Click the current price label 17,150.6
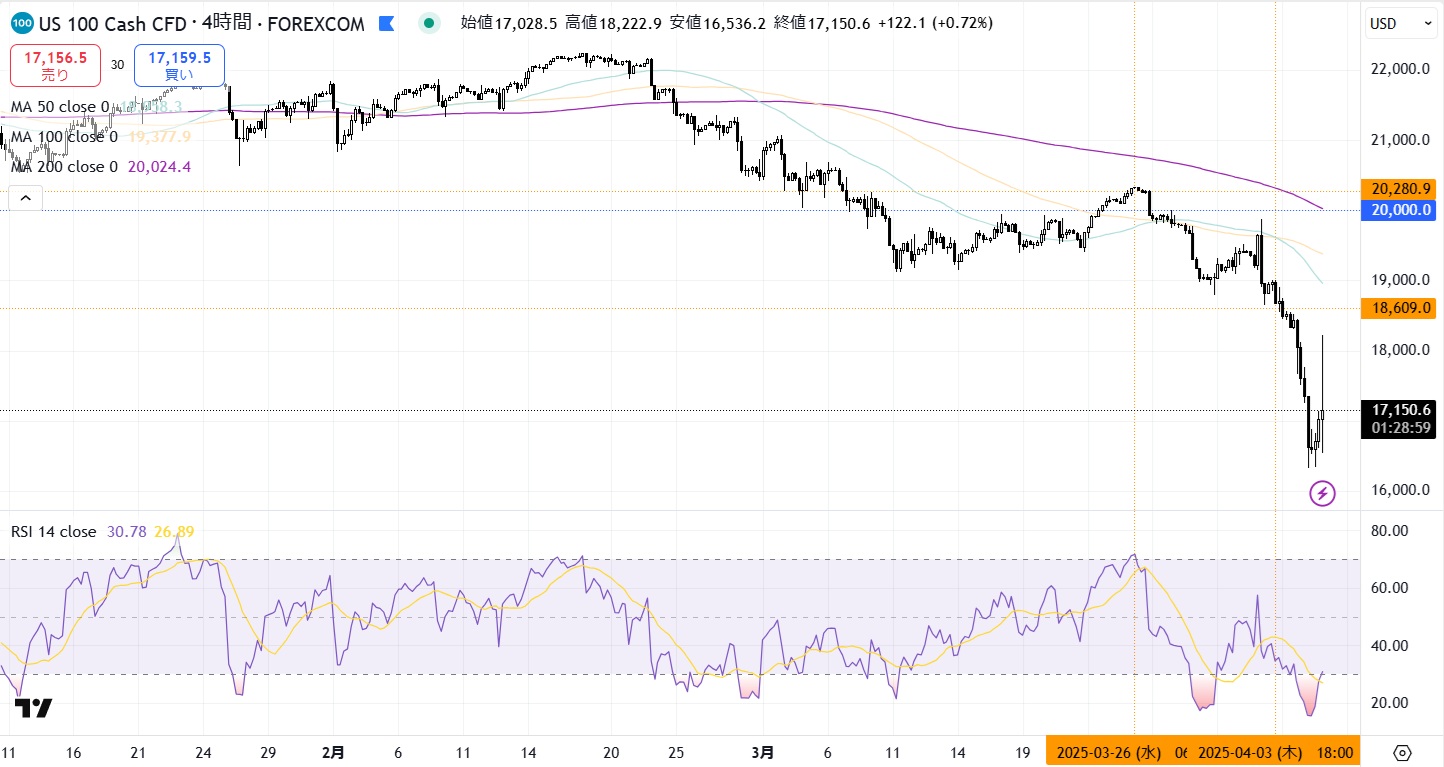Screen dimensions: 1444x767 (1398, 410)
